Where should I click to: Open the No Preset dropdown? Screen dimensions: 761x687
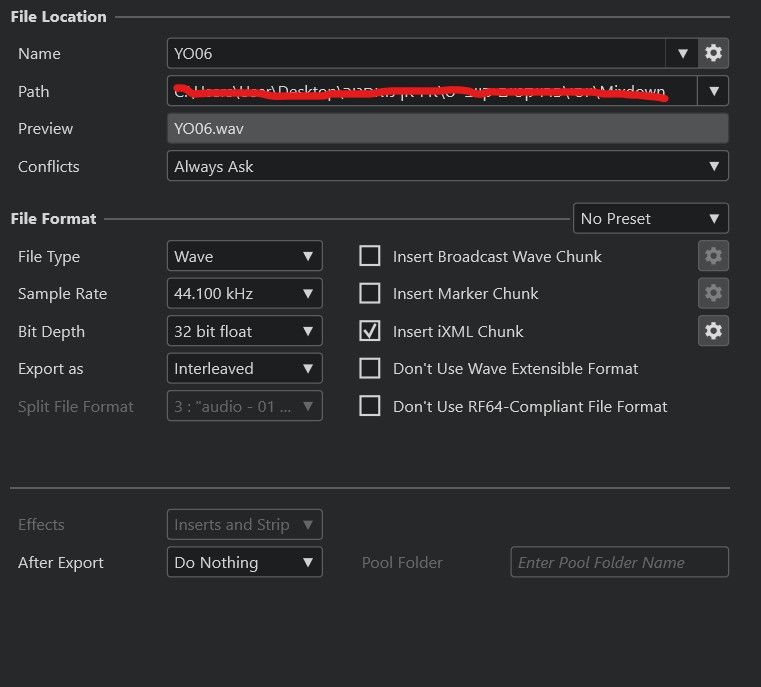click(x=650, y=218)
